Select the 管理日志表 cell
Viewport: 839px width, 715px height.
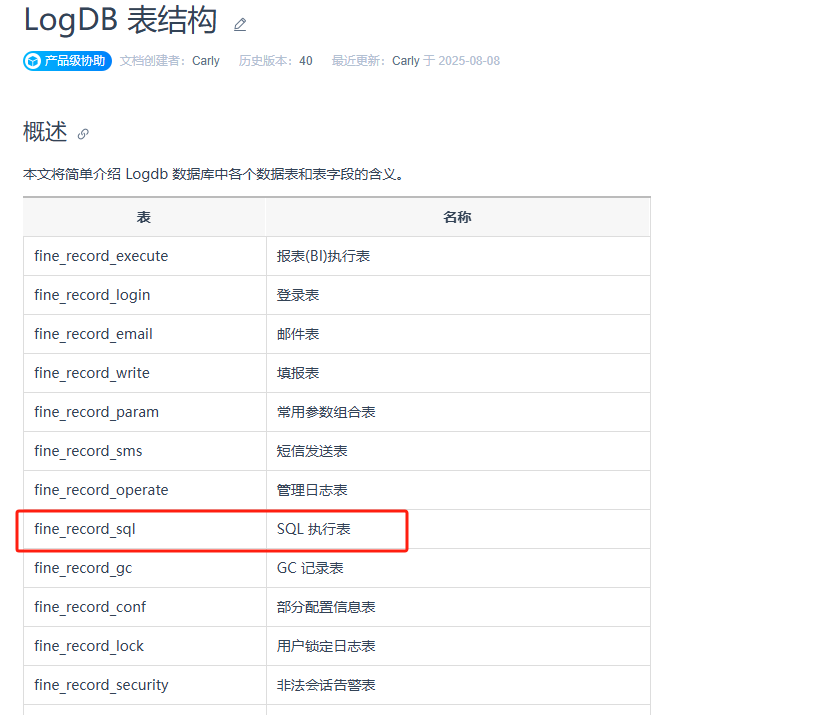tap(458, 491)
